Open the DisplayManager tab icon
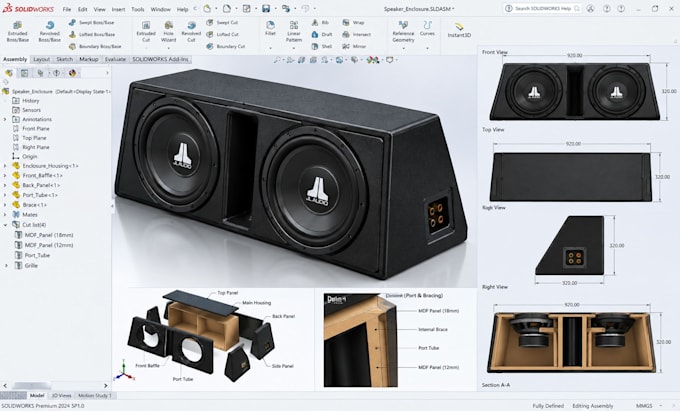The height and width of the screenshot is (411, 680). 72,73
